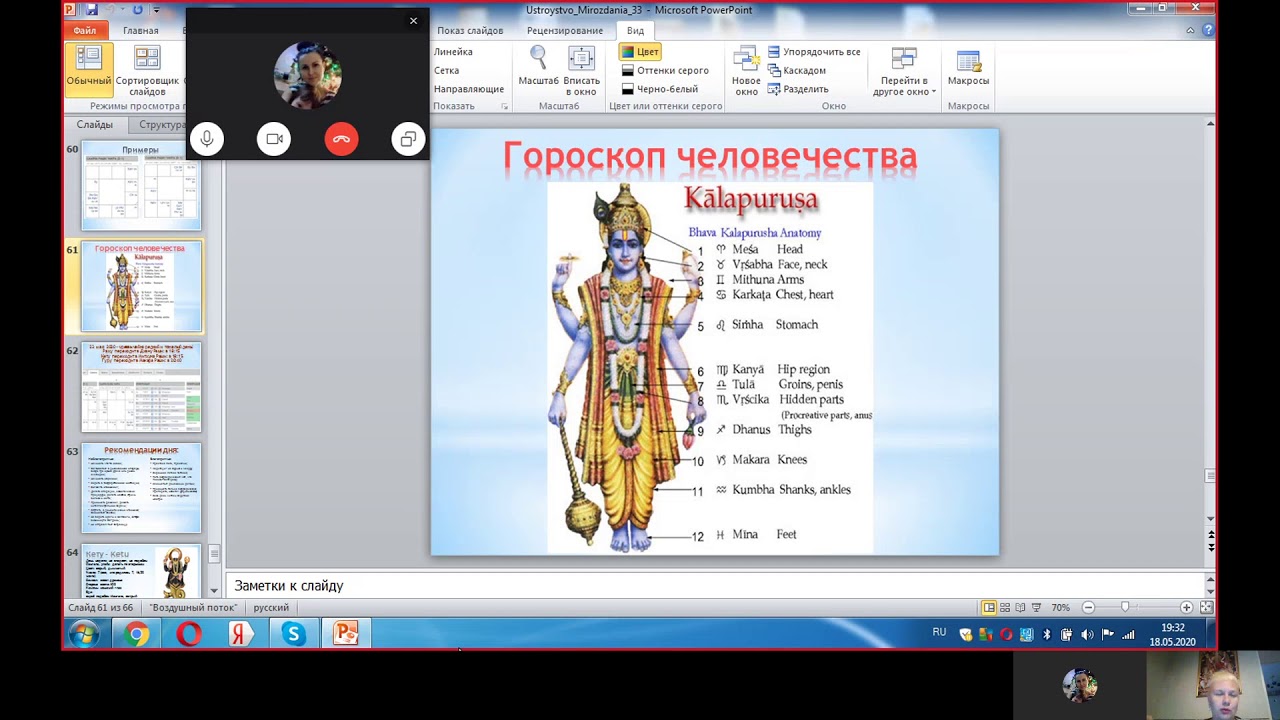Start slideshow from status bar icon
Viewport: 1280px width, 720px height.
point(1036,607)
